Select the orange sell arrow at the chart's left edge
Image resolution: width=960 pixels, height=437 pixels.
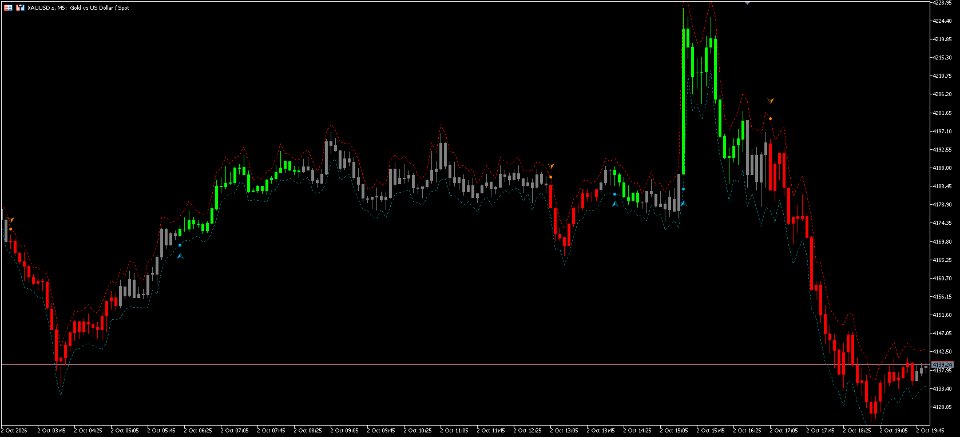tap(11, 218)
